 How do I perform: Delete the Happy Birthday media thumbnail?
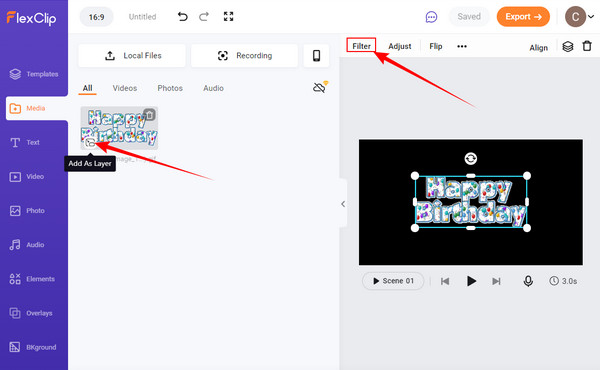click(149, 114)
